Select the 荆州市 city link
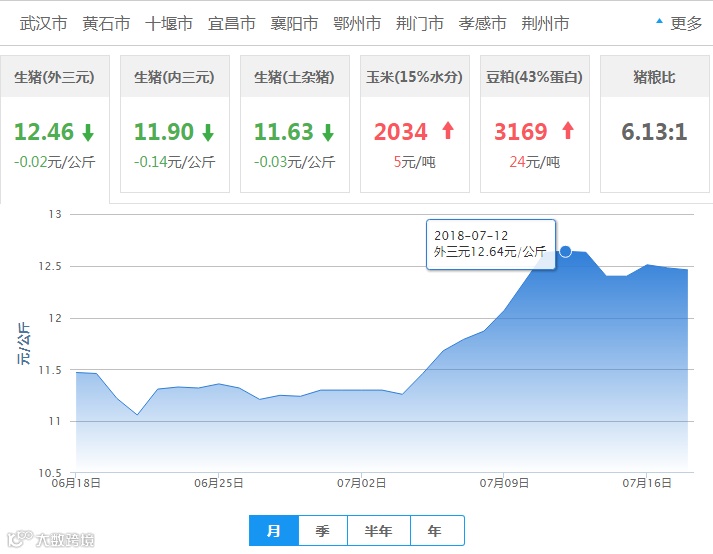 coord(545,23)
